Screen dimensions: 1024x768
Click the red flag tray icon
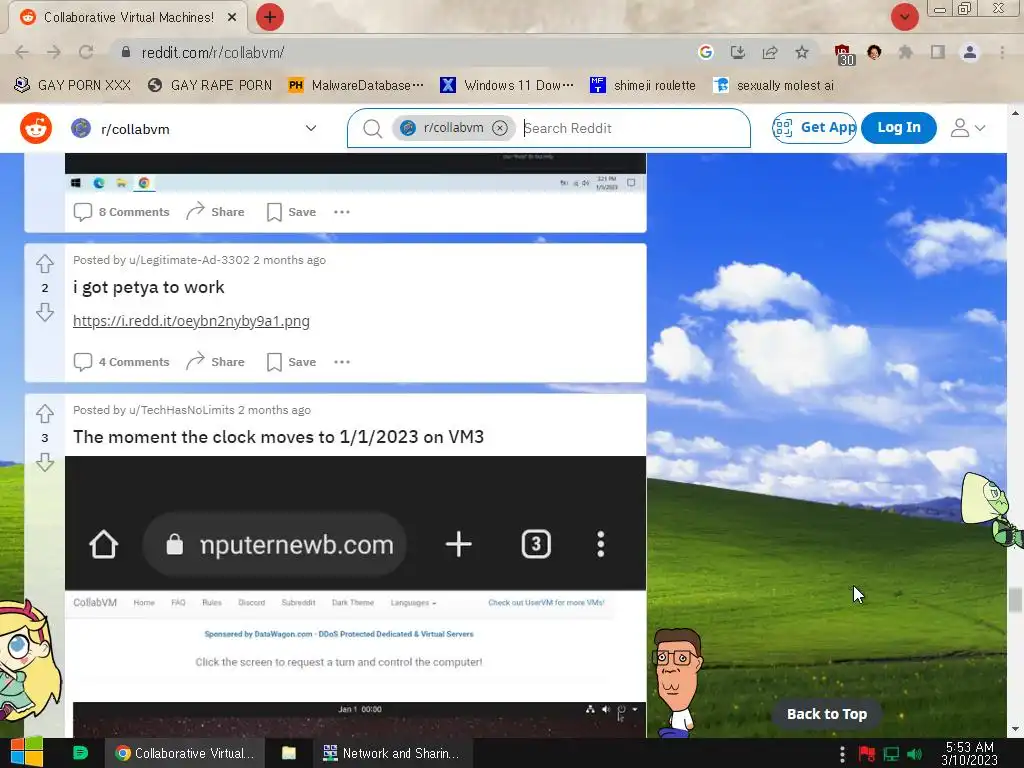click(x=867, y=754)
